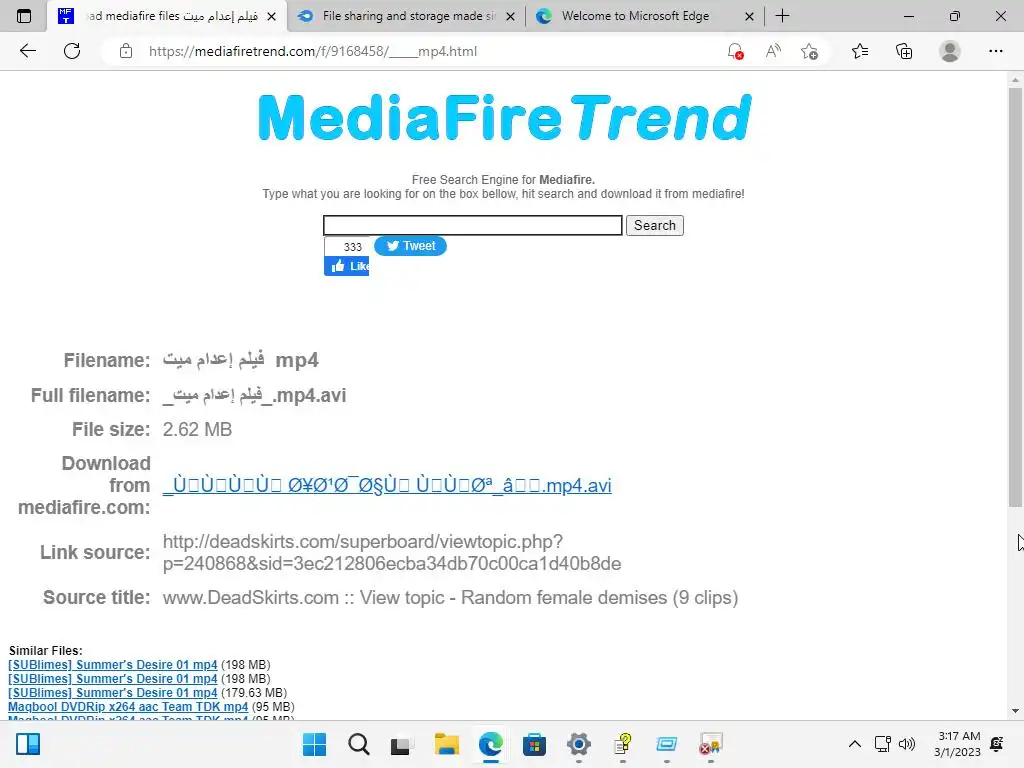This screenshot has width=1024, height=768.
Task: Close the mediafire files tab
Action: pyautogui.click(x=272, y=16)
